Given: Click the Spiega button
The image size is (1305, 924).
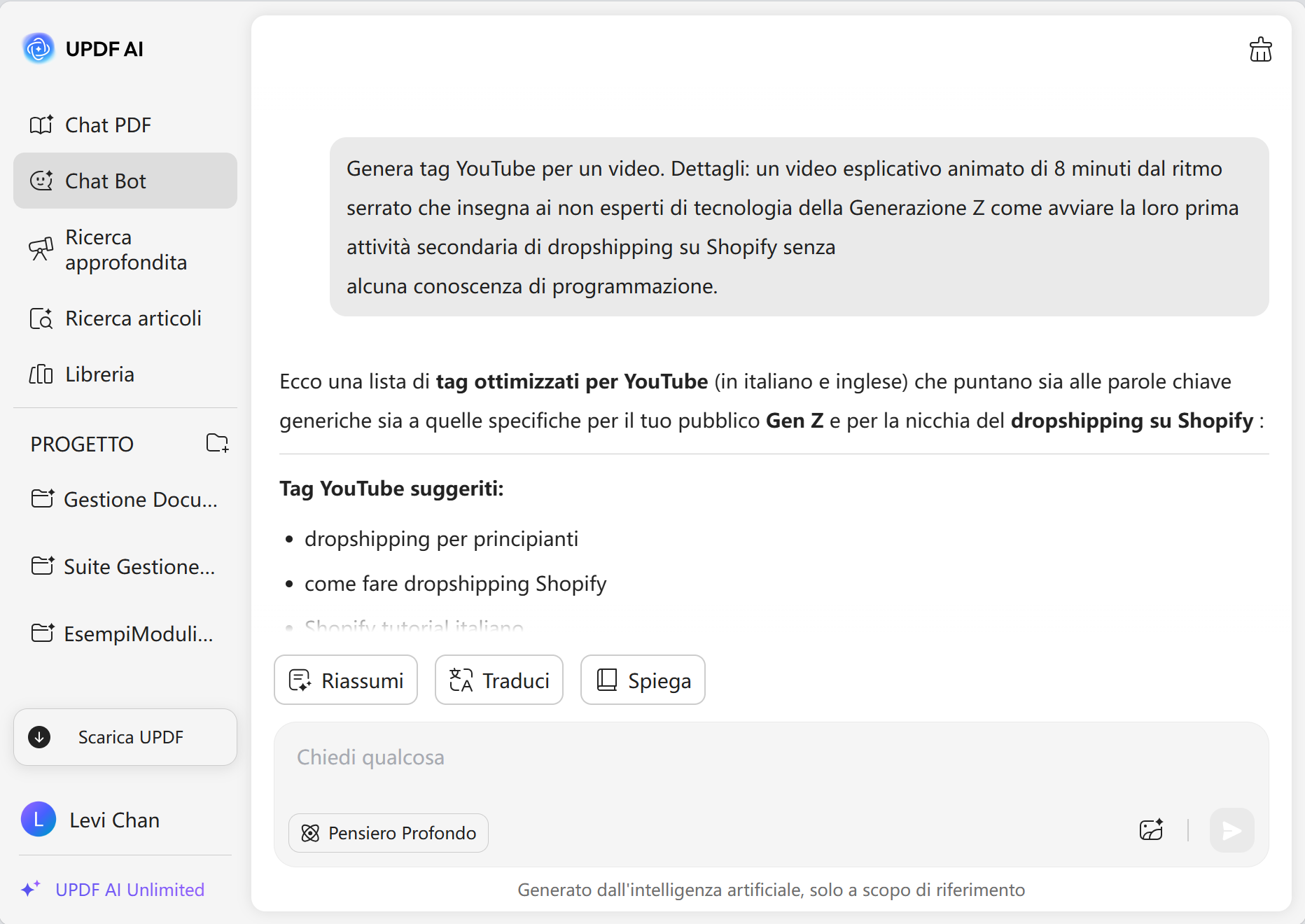Looking at the screenshot, I should (x=642, y=680).
